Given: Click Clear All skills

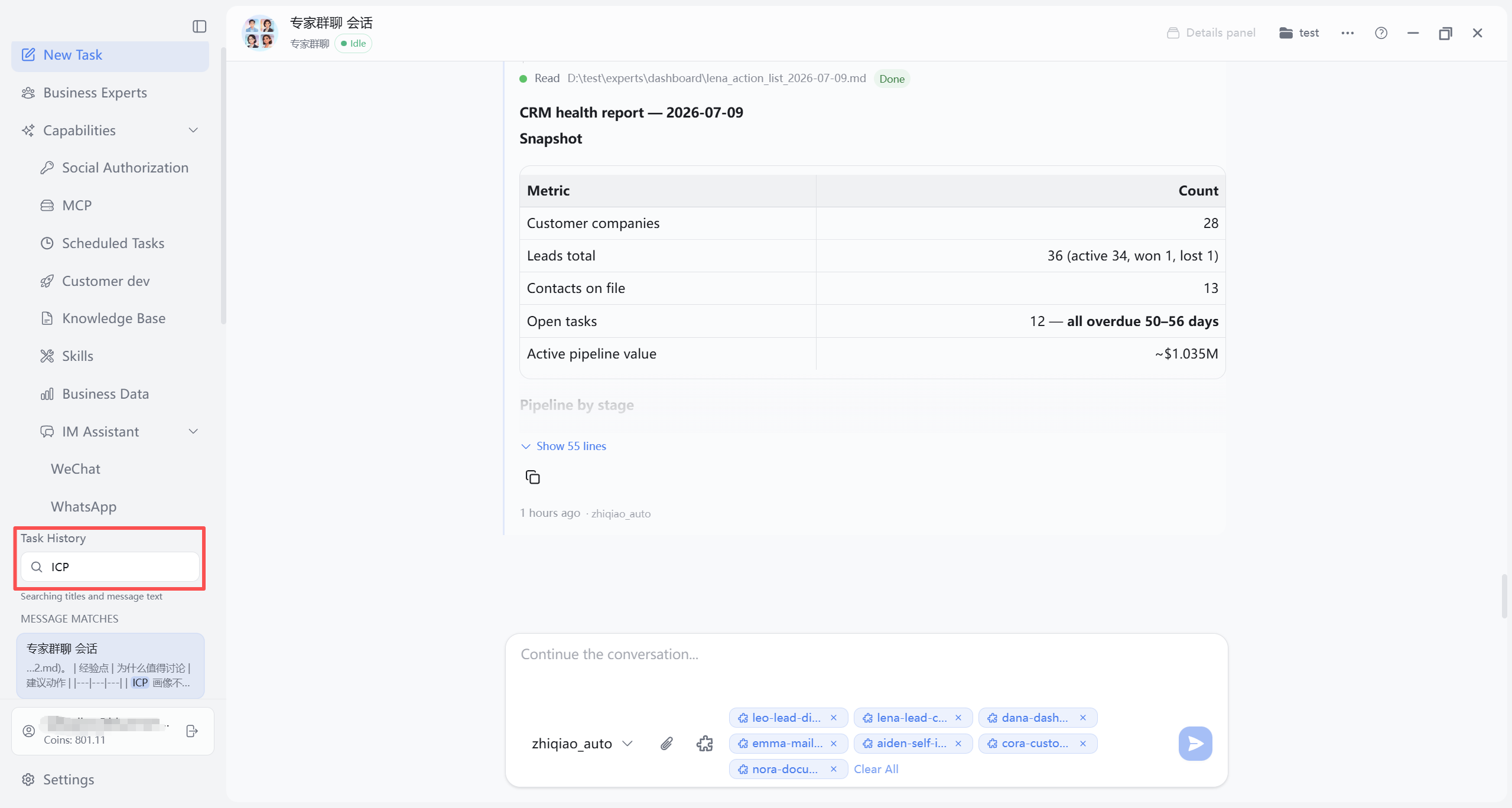Looking at the screenshot, I should click(x=876, y=769).
